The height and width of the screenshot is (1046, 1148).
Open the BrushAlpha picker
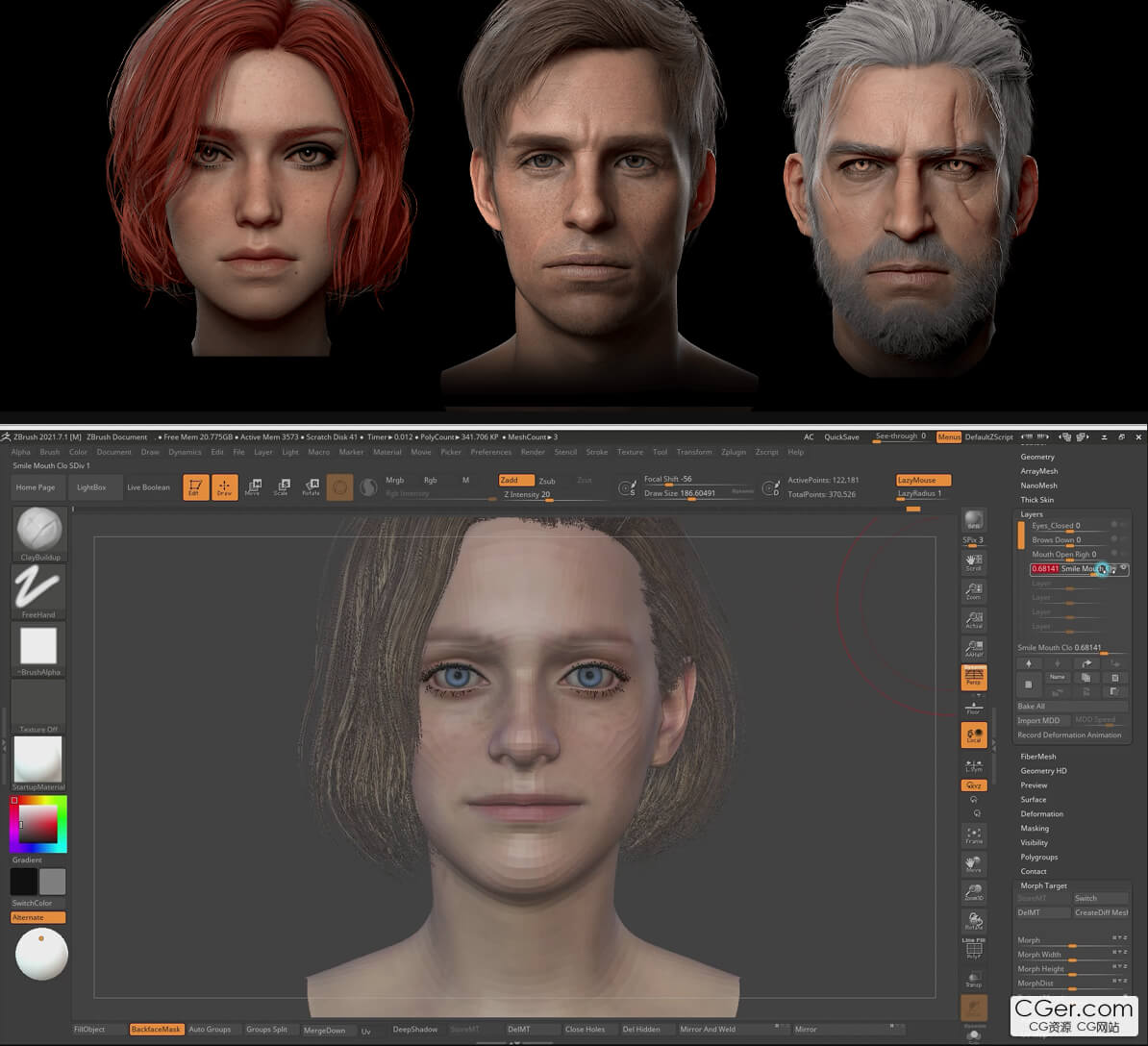click(x=39, y=649)
